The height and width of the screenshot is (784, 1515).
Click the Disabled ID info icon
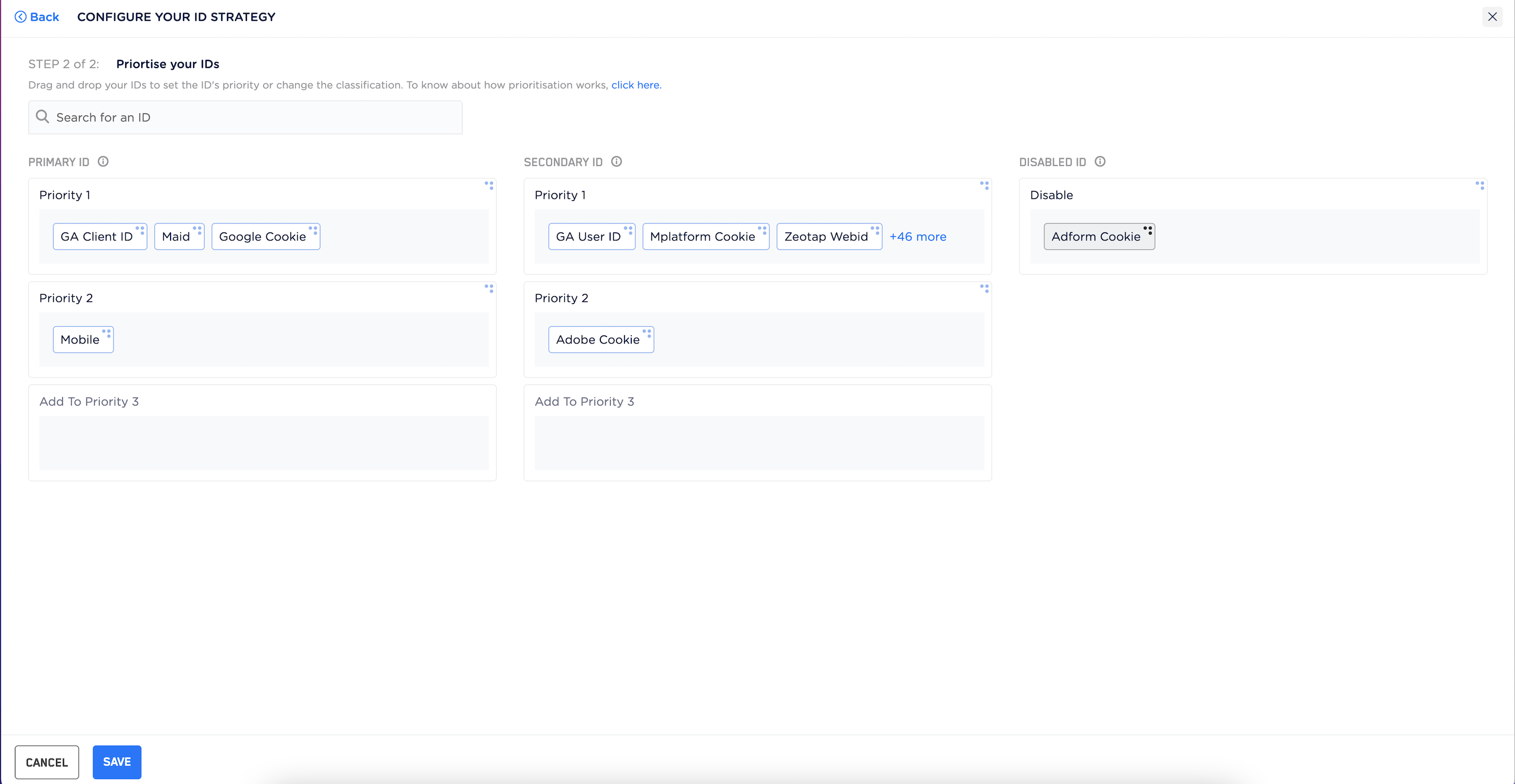1100,162
